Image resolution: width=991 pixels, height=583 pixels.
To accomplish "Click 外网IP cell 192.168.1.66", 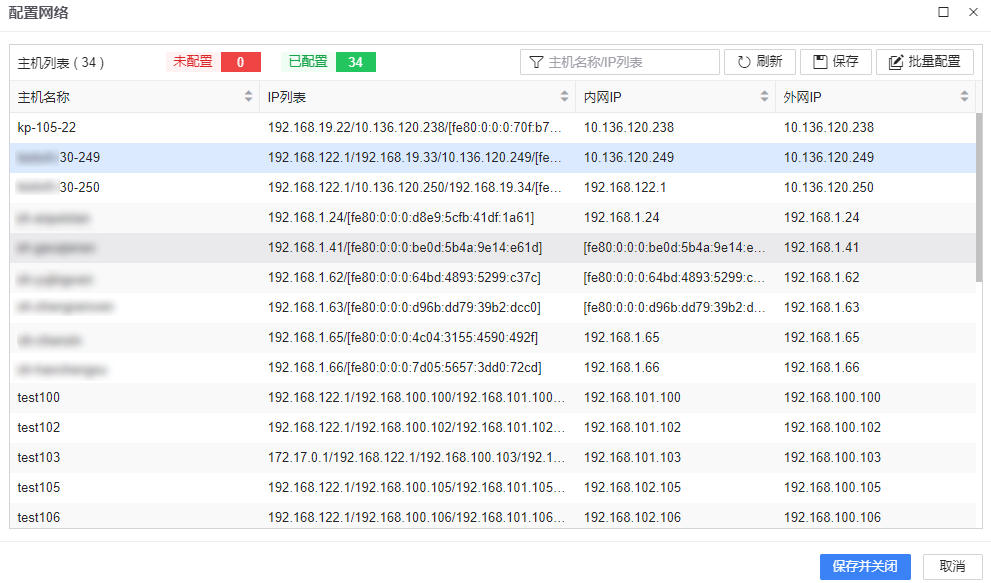I will (822, 367).
